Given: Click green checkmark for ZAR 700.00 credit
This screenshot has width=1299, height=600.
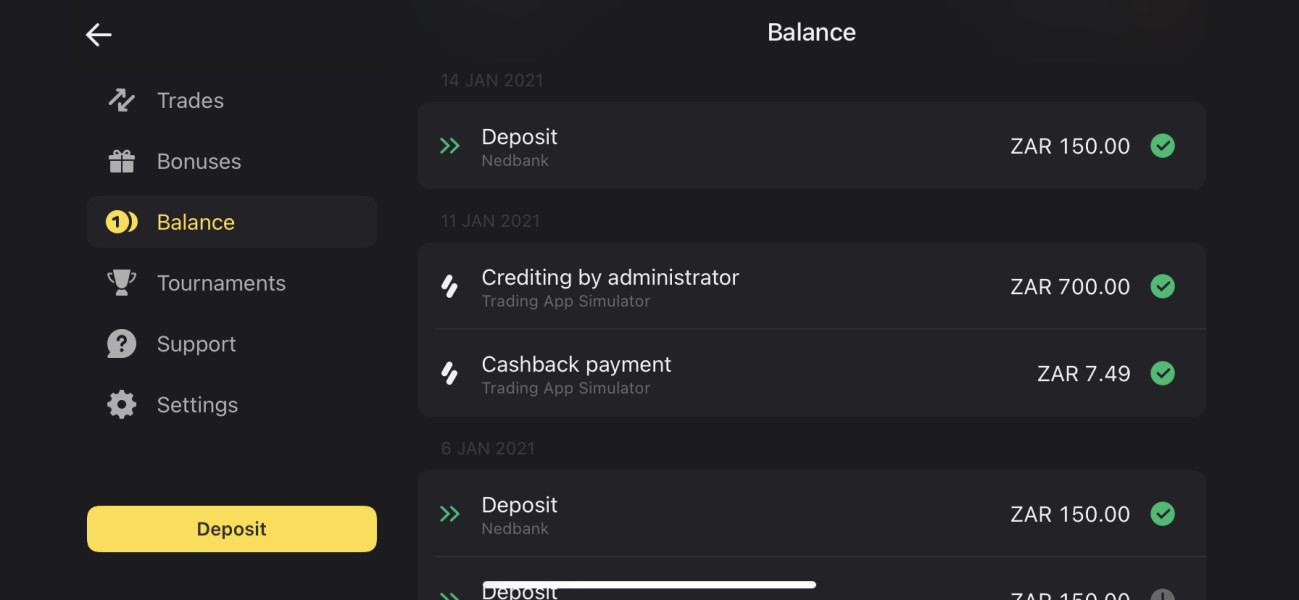Looking at the screenshot, I should coord(1162,287).
